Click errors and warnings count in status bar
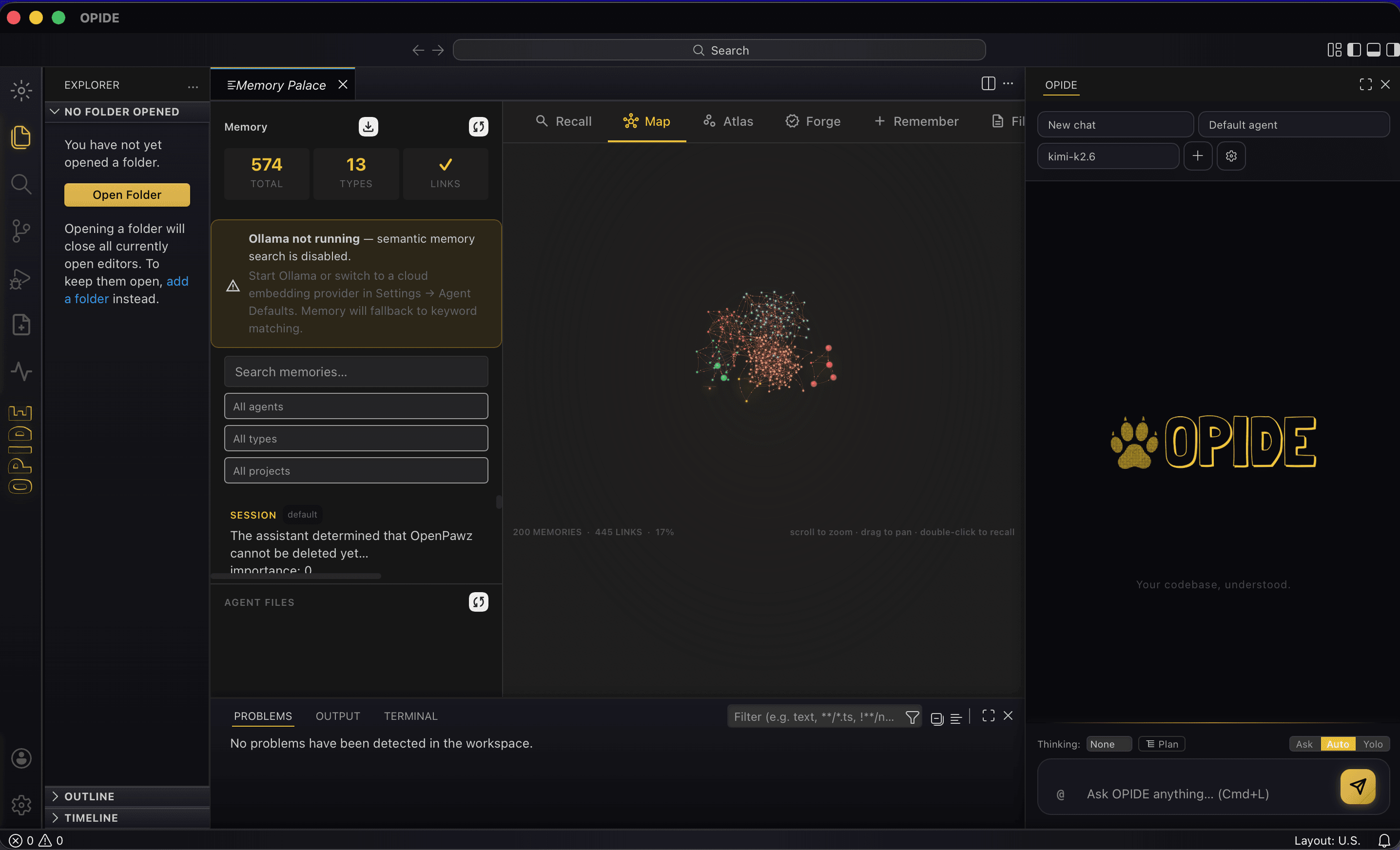Viewport: 1400px width, 850px height. tap(37, 840)
